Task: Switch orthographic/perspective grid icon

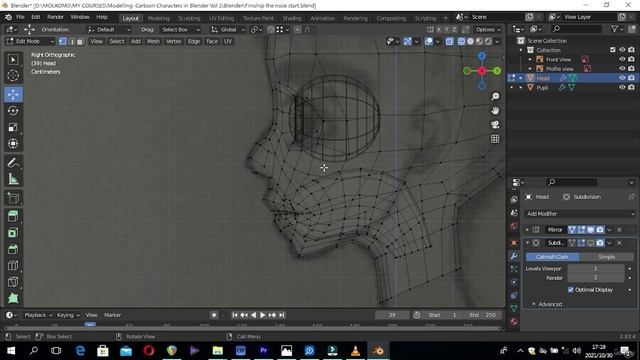Action: pos(495,139)
